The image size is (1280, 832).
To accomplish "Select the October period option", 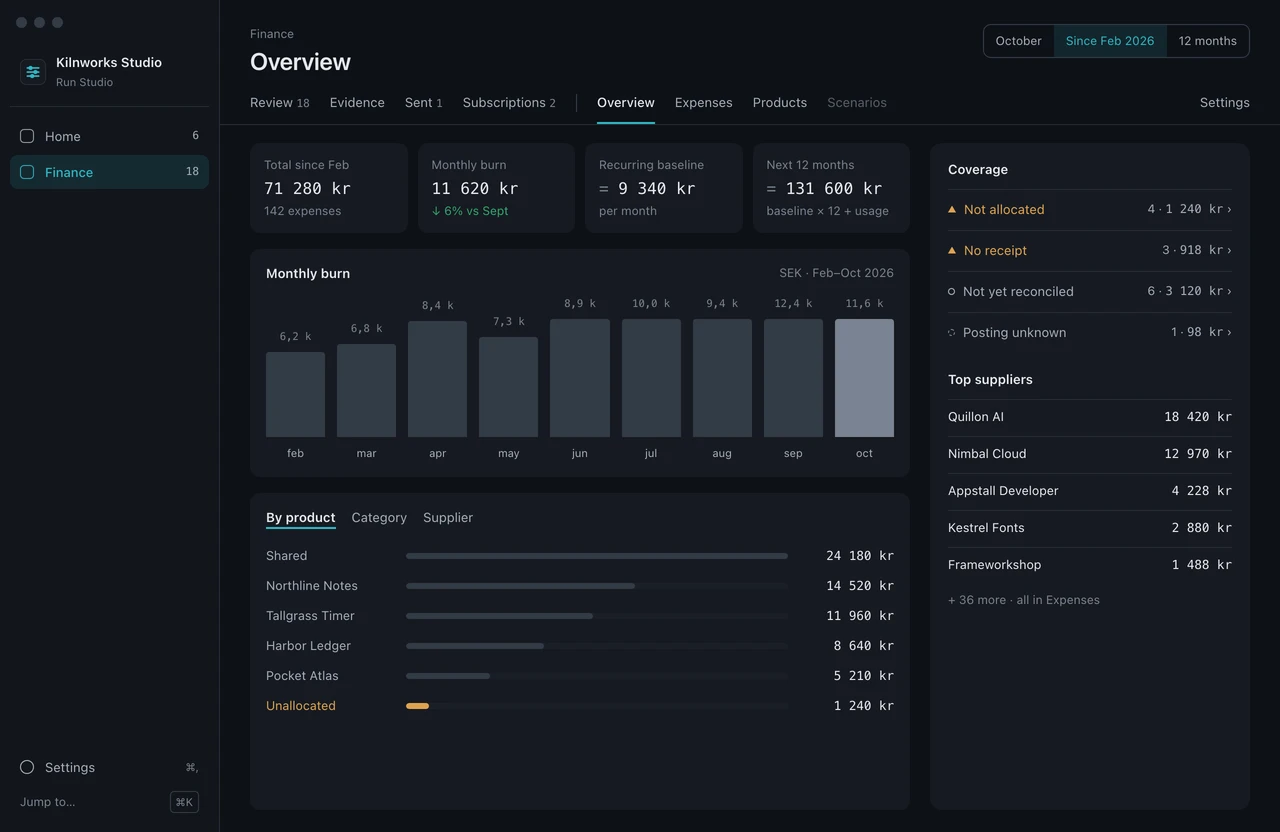I will (1019, 41).
